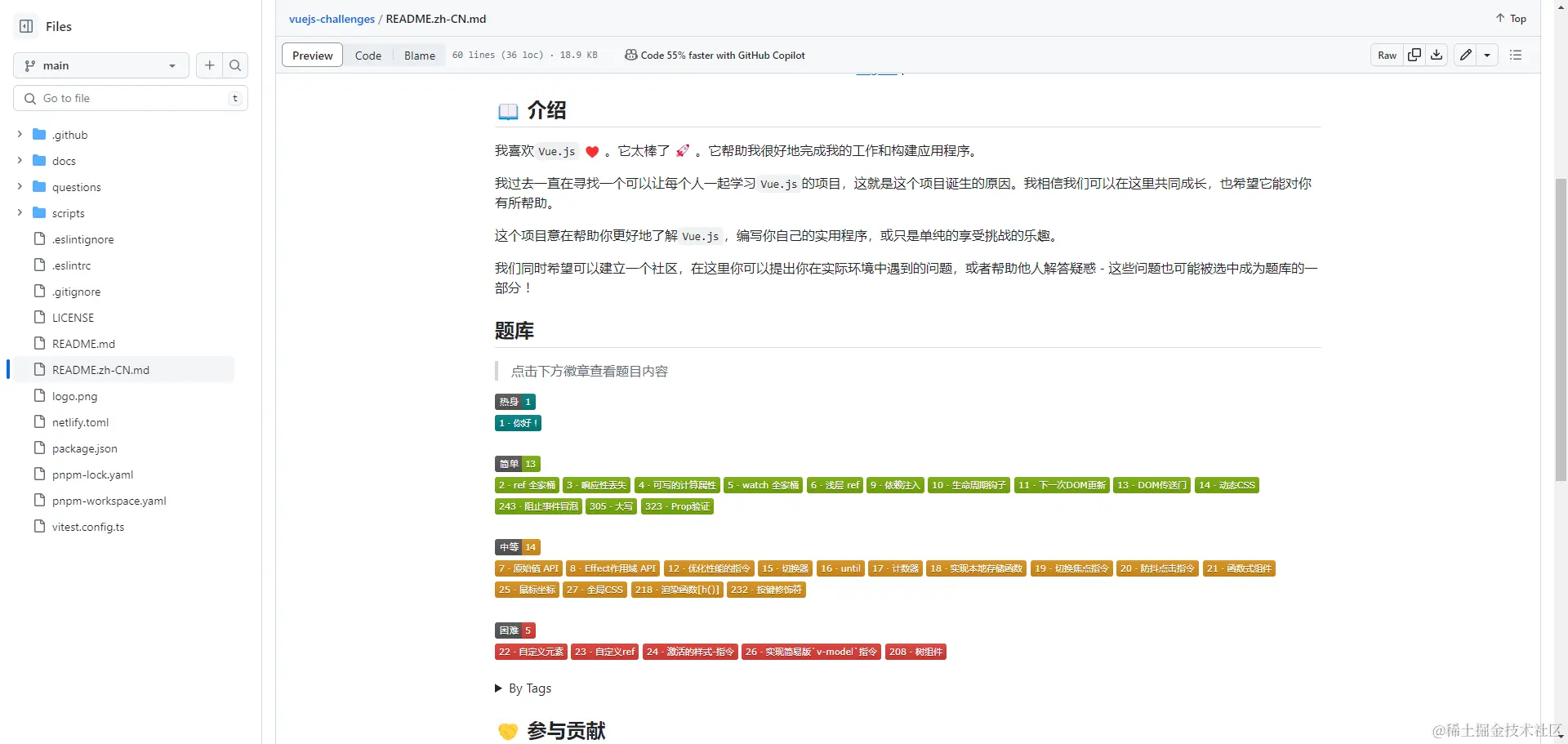This screenshot has height=744, width=1568.
Task: Open challenge badge '17 - 计数器'
Action: pos(895,568)
